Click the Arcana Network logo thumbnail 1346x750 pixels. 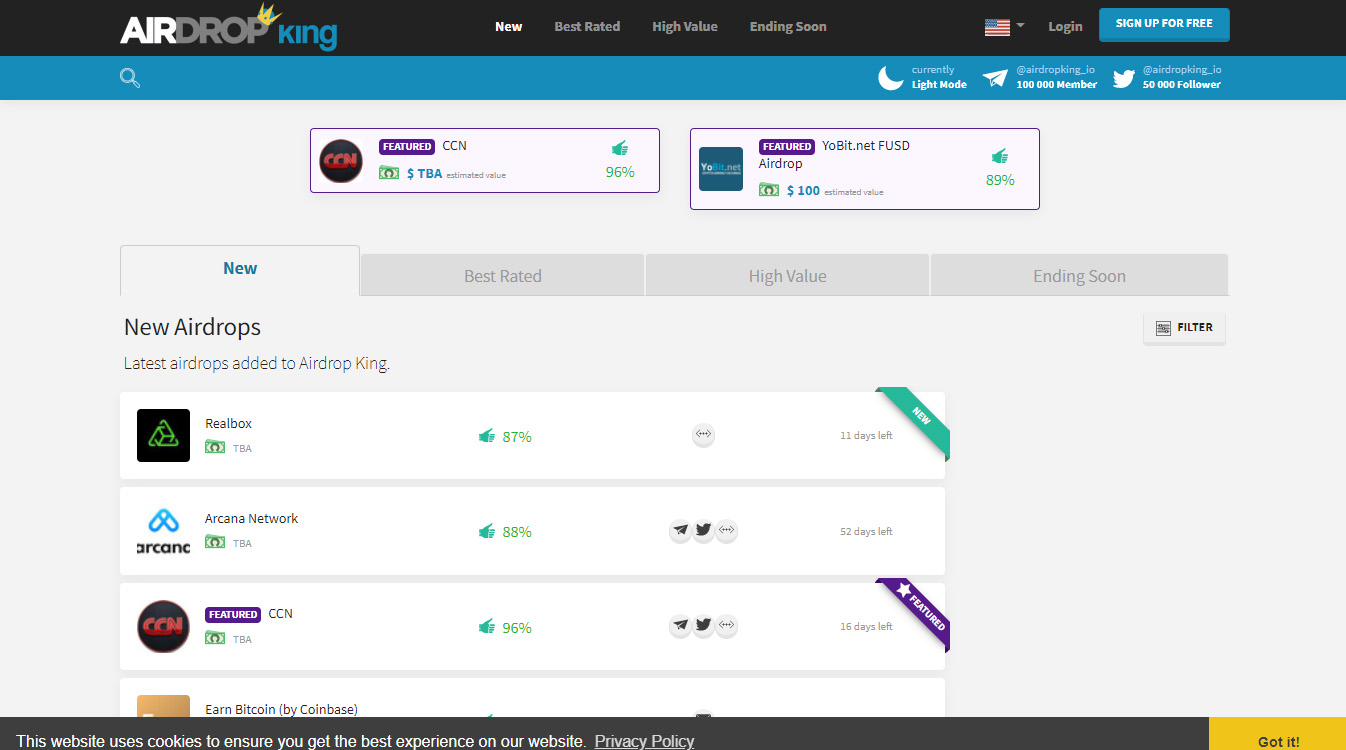point(163,531)
